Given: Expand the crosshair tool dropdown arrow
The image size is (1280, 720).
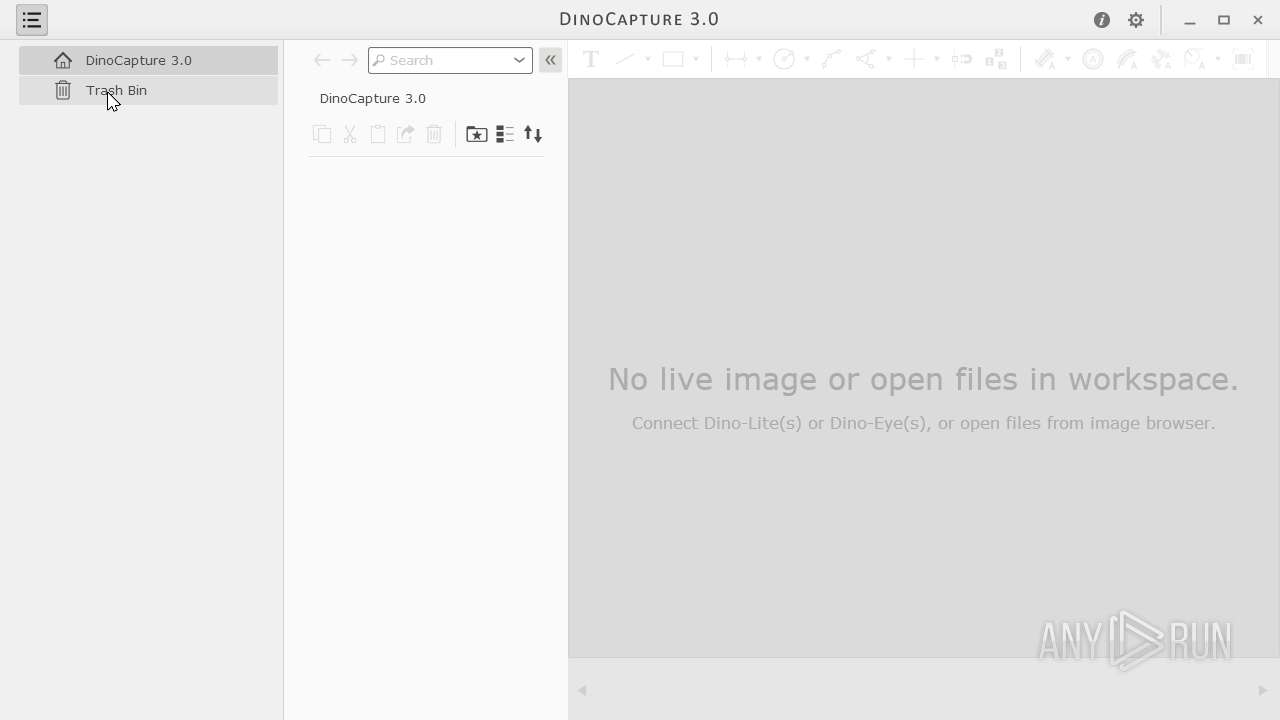Looking at the screenshot, I should pos(937,60).
